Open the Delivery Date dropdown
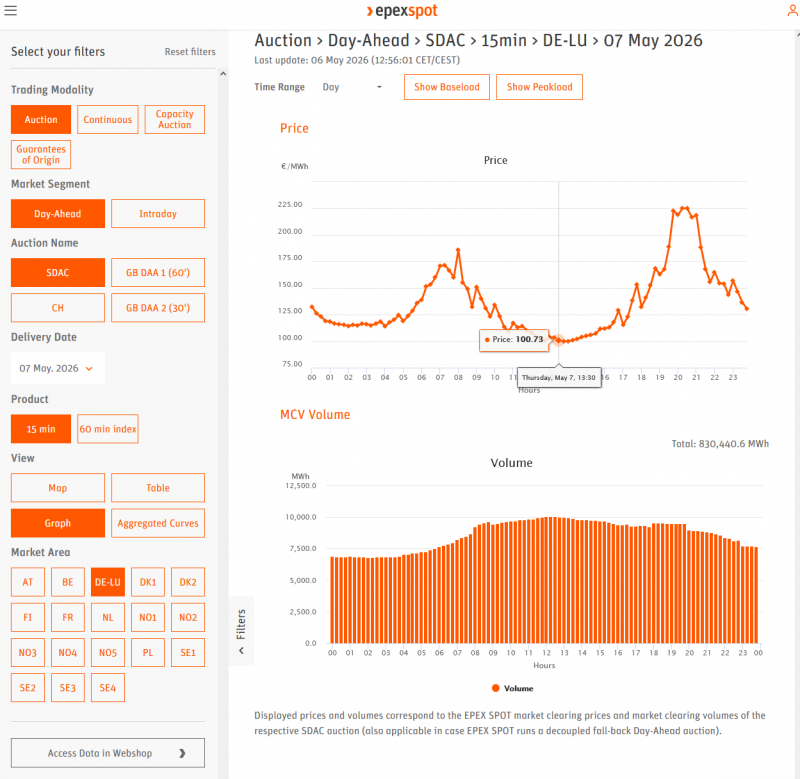This screenshot has height=779, width=800. (58, 368)
